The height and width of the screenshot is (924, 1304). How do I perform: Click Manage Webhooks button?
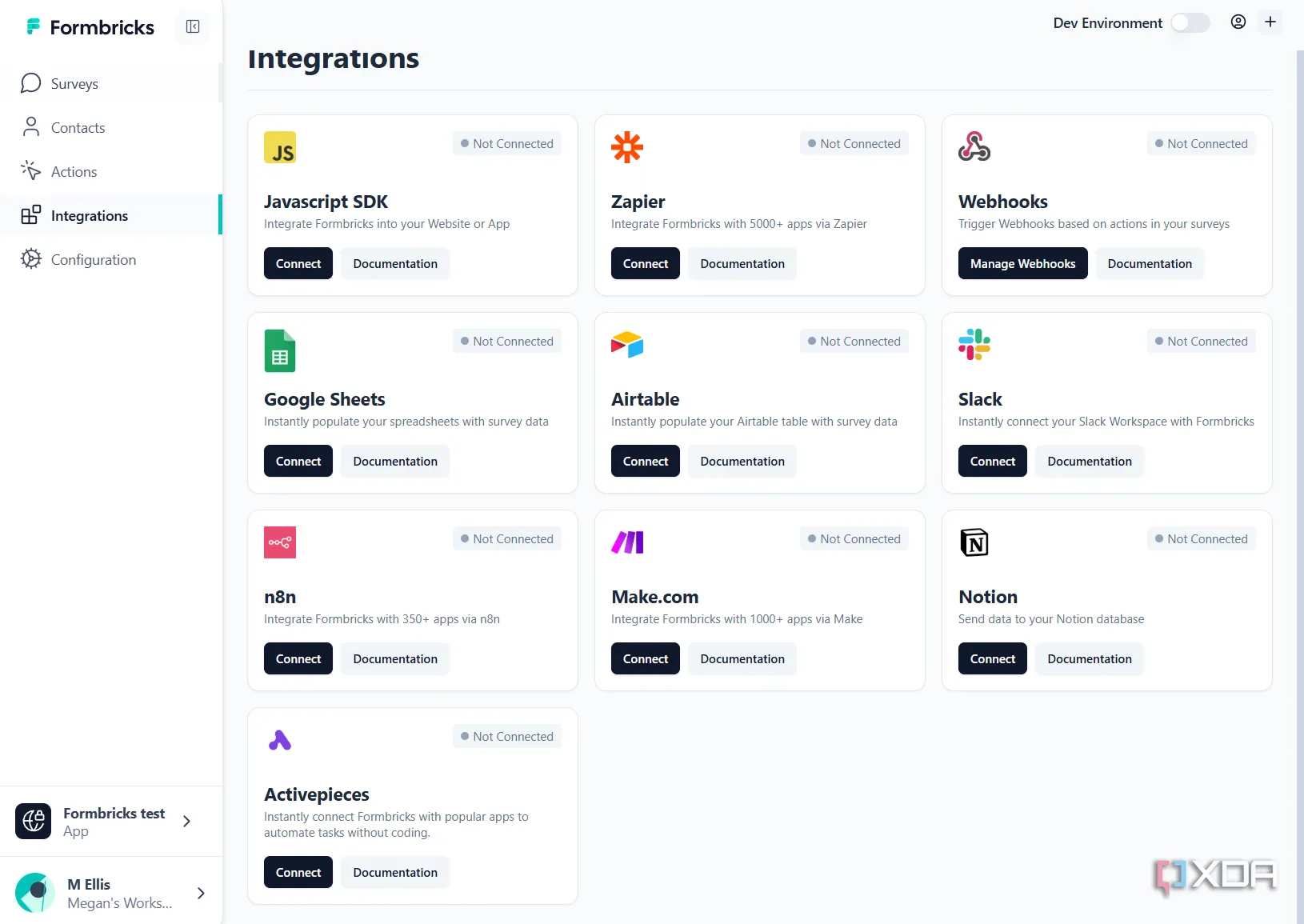pos(1023,263)
